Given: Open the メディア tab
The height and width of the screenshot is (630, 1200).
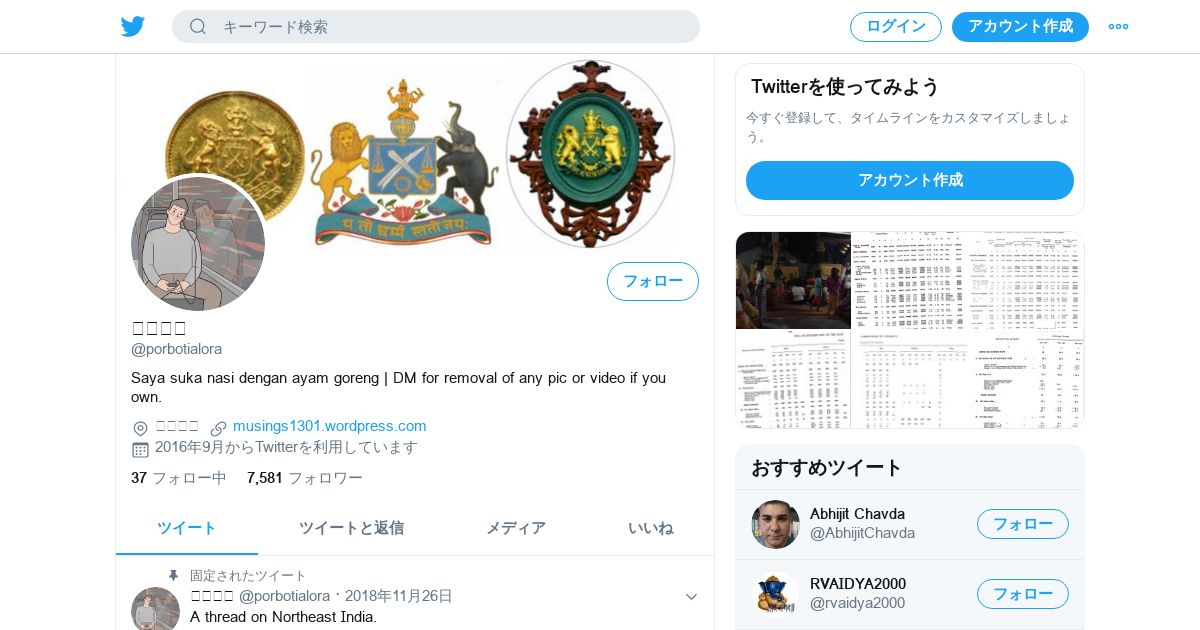Looking at the screenshot, I should [516, 528].
